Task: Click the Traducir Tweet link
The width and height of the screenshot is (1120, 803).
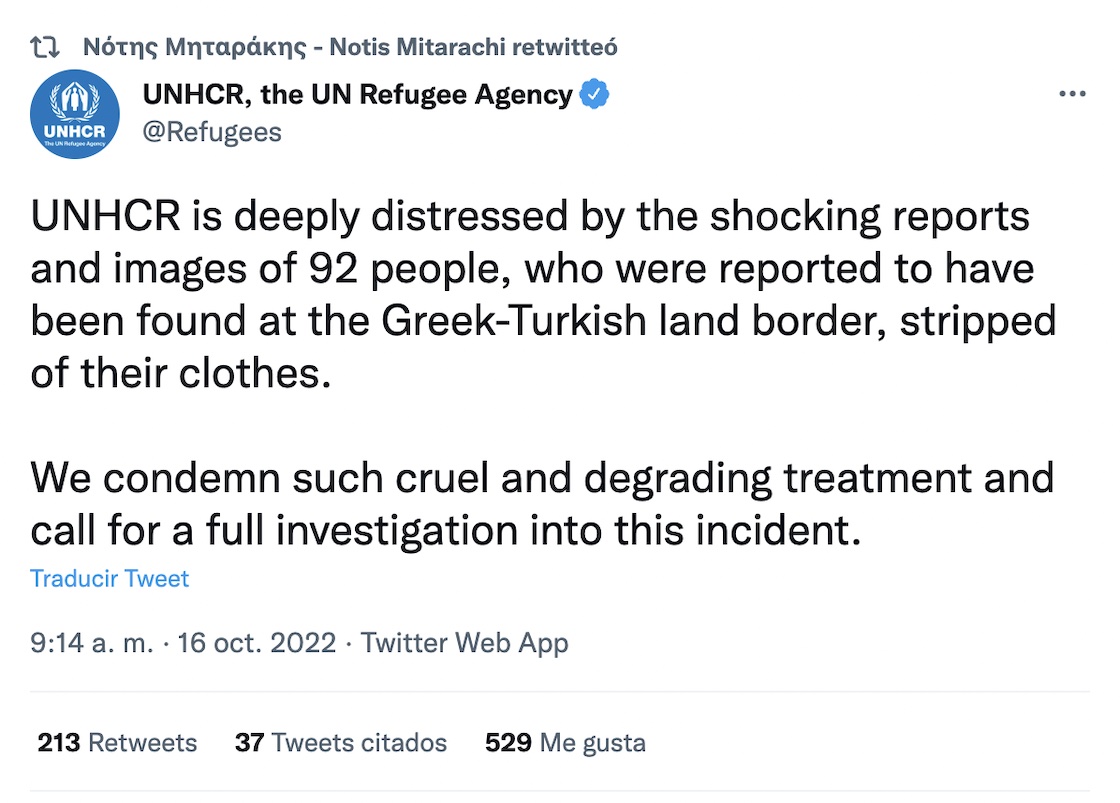Action: [110, 579]
